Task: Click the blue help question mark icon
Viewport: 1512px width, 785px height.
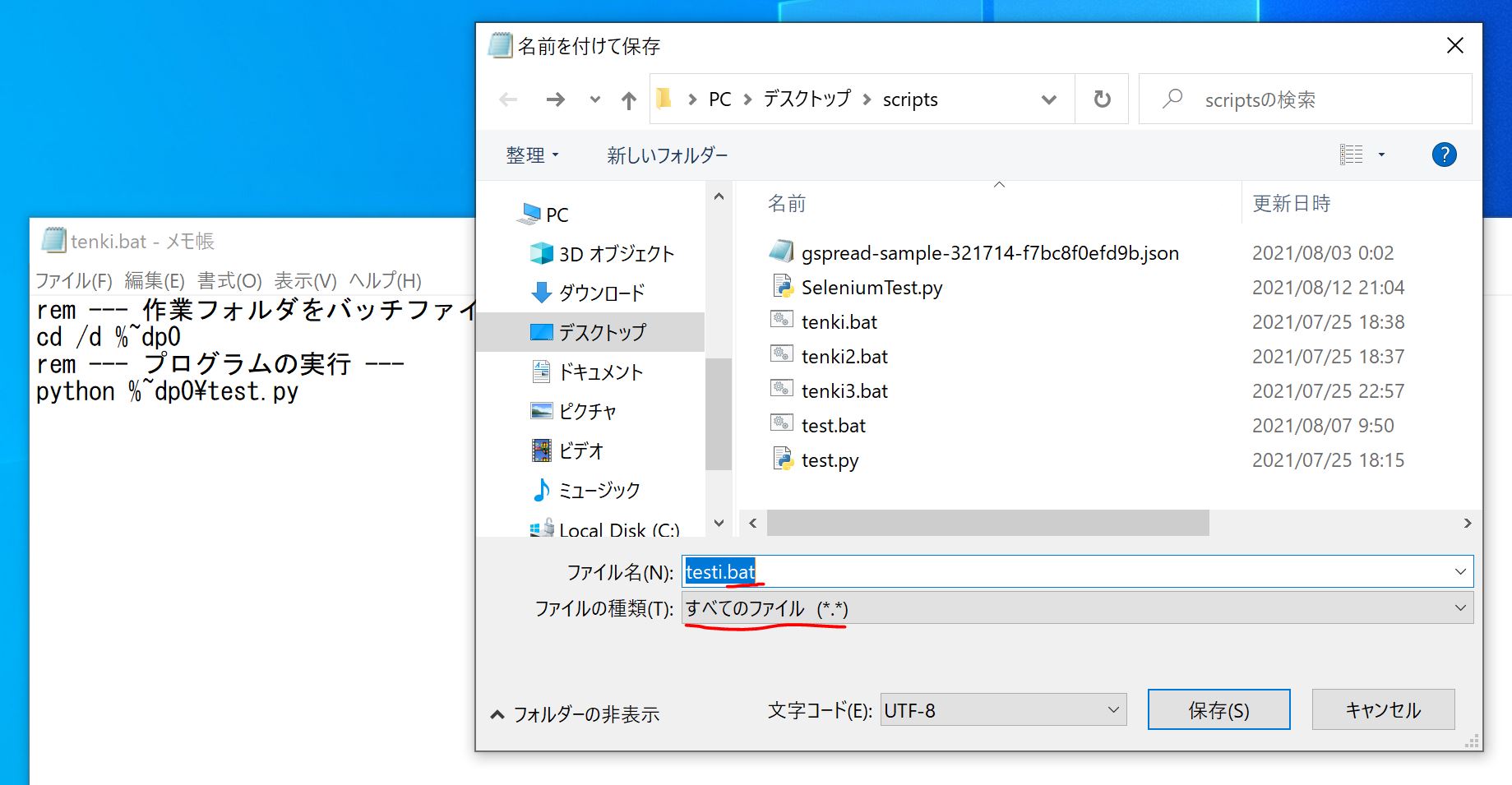Action: click(1444, 155)
